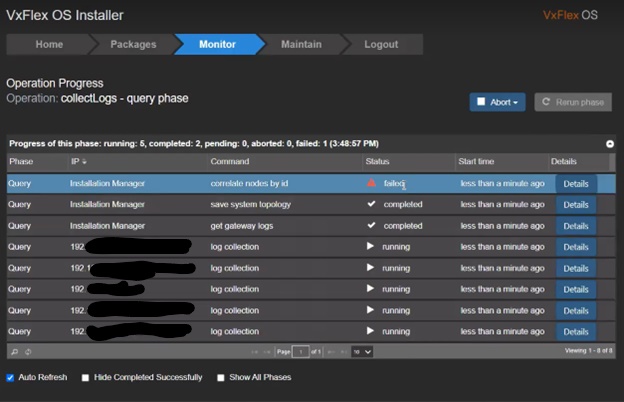Select the Logout navigation step
624x402 pixels.
[x=383, y=44]
